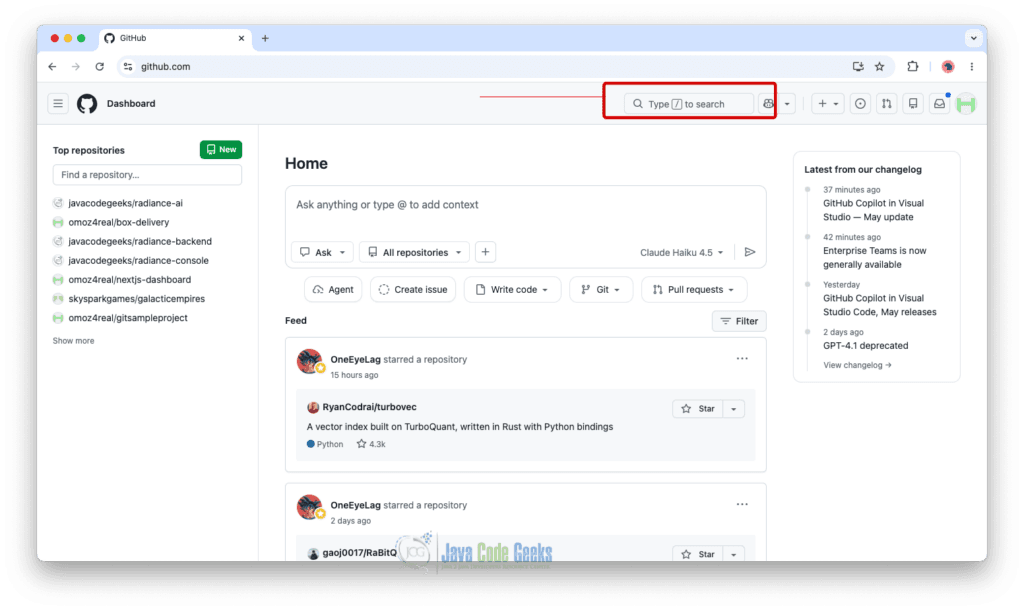Click the plus add context button

(x=485, y=252)
